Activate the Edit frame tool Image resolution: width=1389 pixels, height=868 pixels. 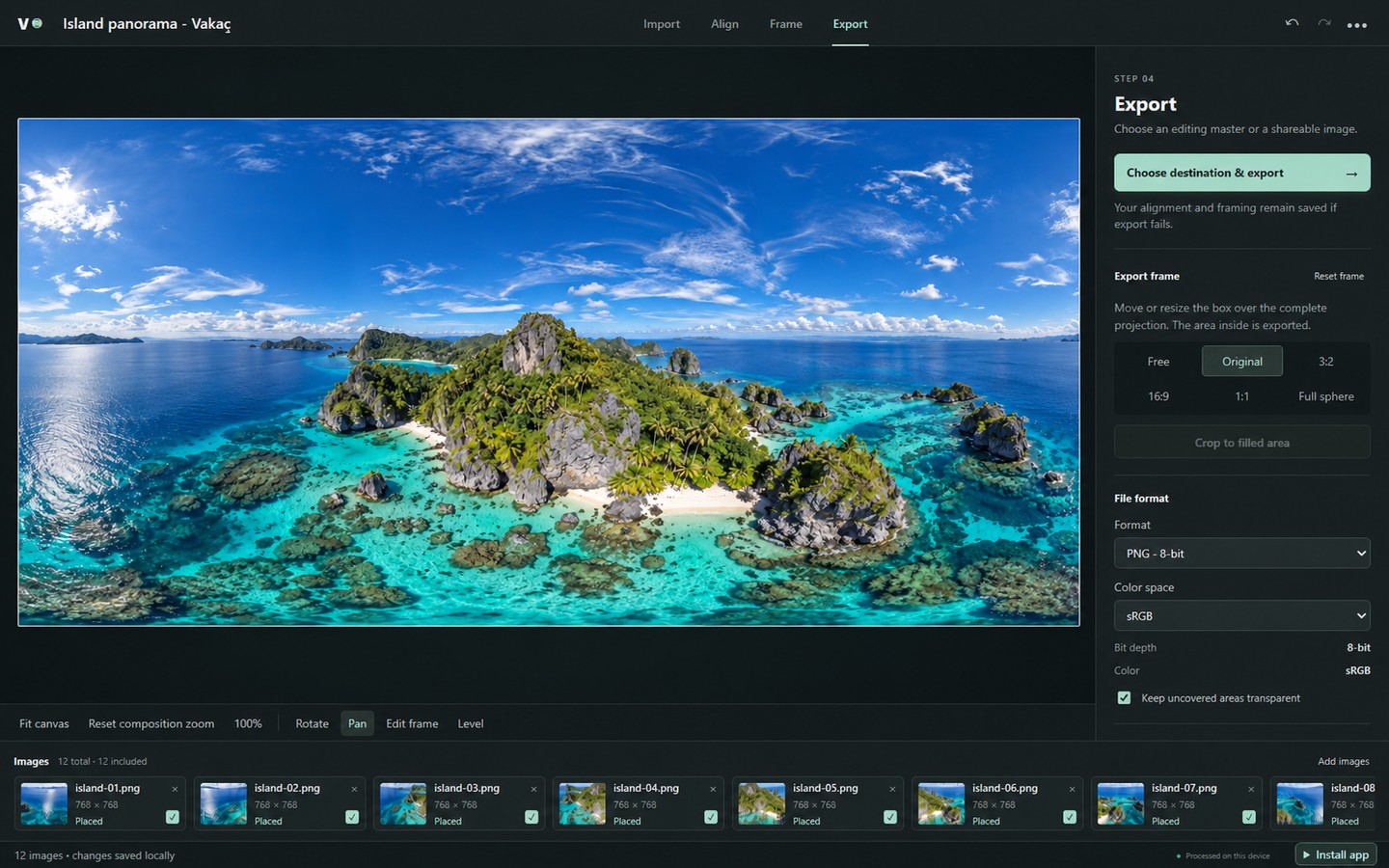(412, 723)
